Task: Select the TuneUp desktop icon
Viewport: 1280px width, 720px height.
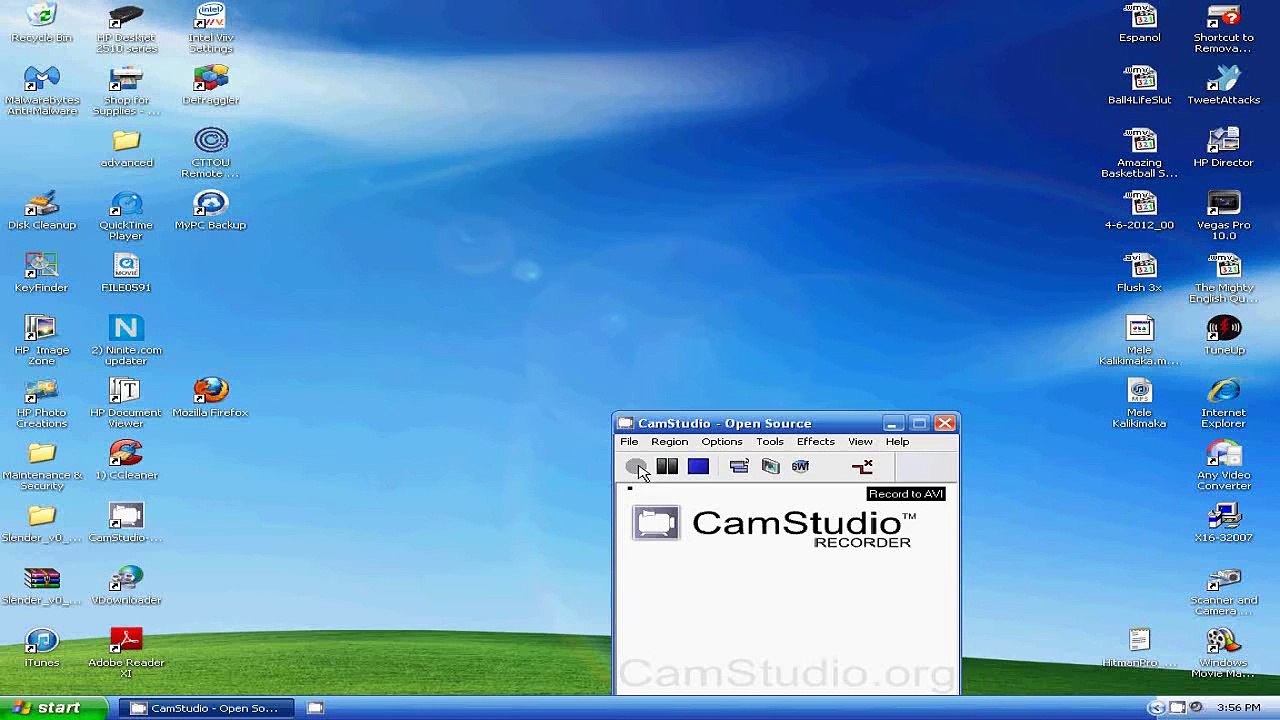Action: tap(1224, 335)
